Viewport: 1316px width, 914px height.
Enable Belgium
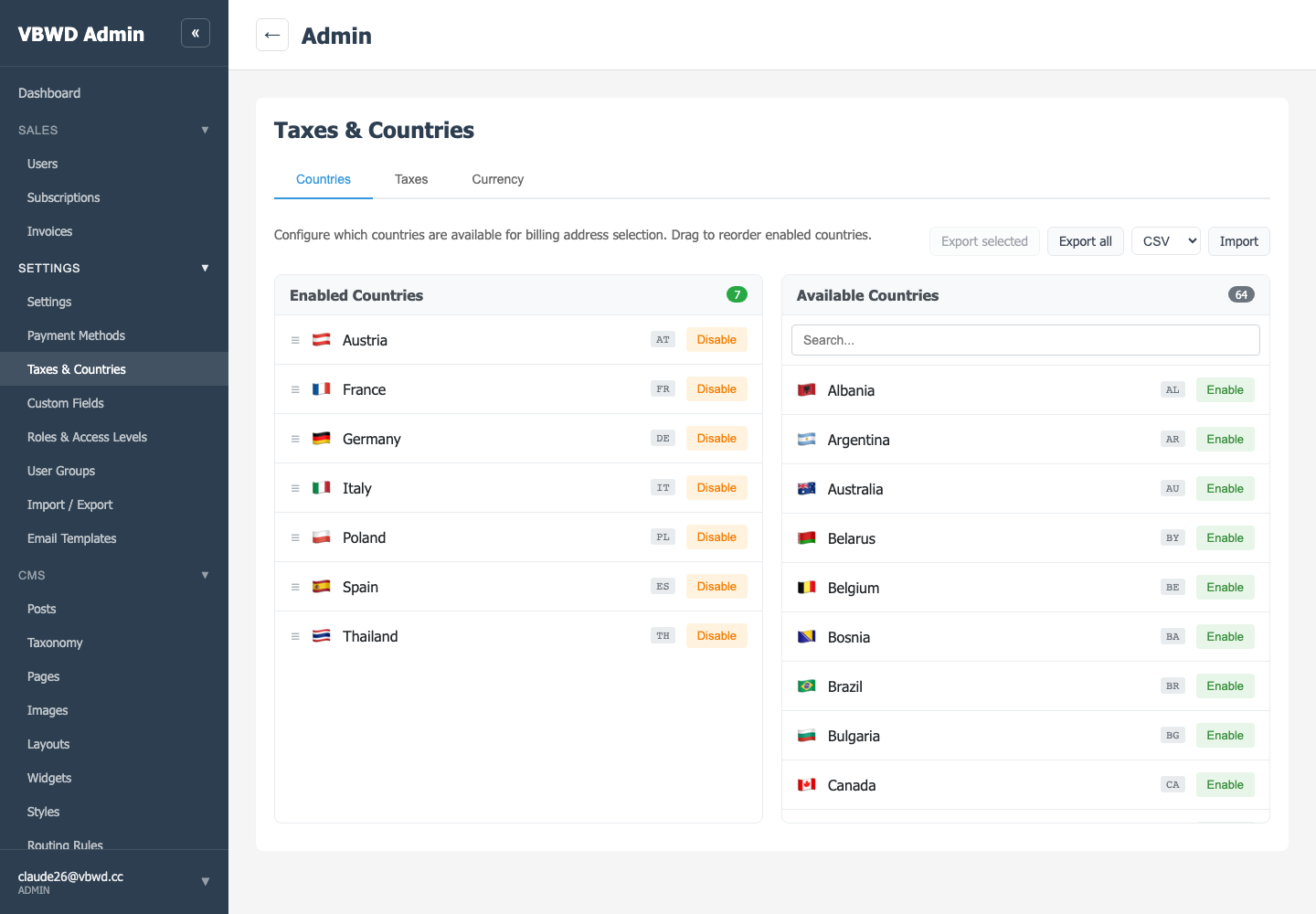click(x=1225, y=588)
